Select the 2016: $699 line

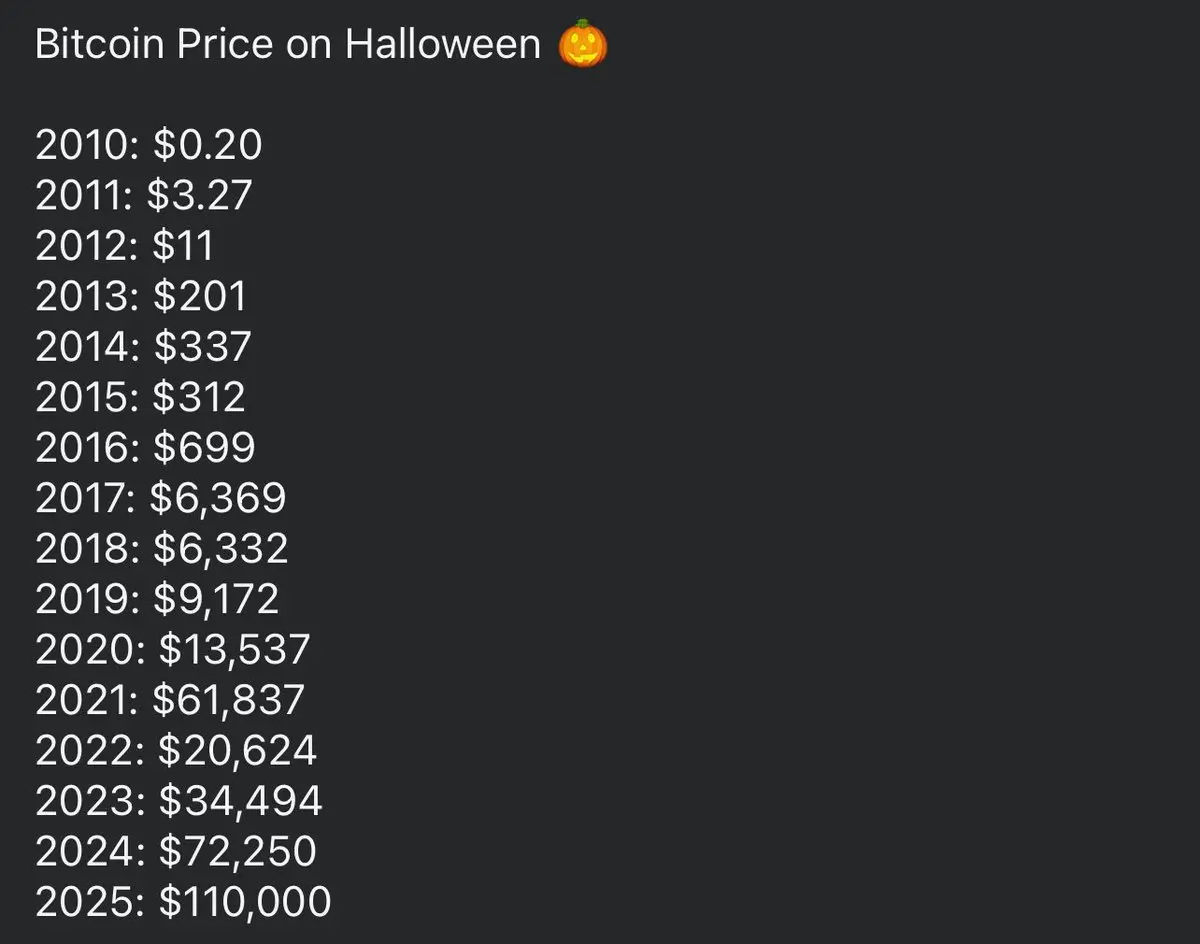pos(146,447)
